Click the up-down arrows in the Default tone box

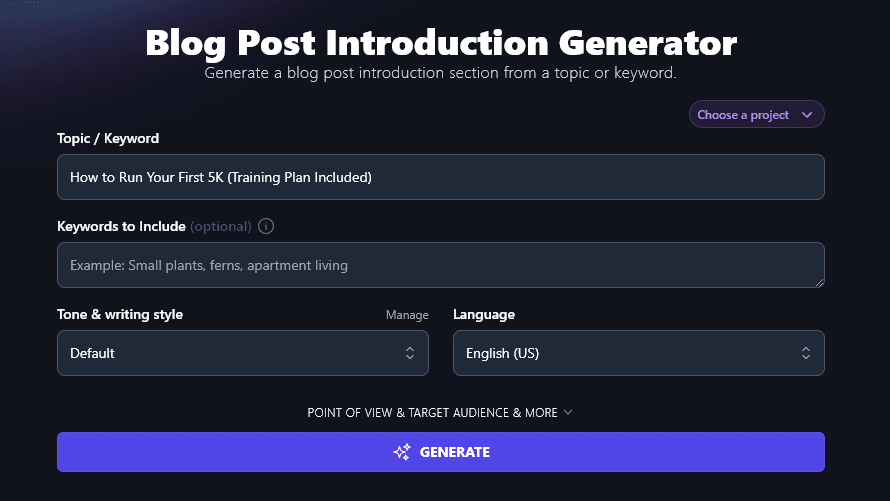(410, 353)
